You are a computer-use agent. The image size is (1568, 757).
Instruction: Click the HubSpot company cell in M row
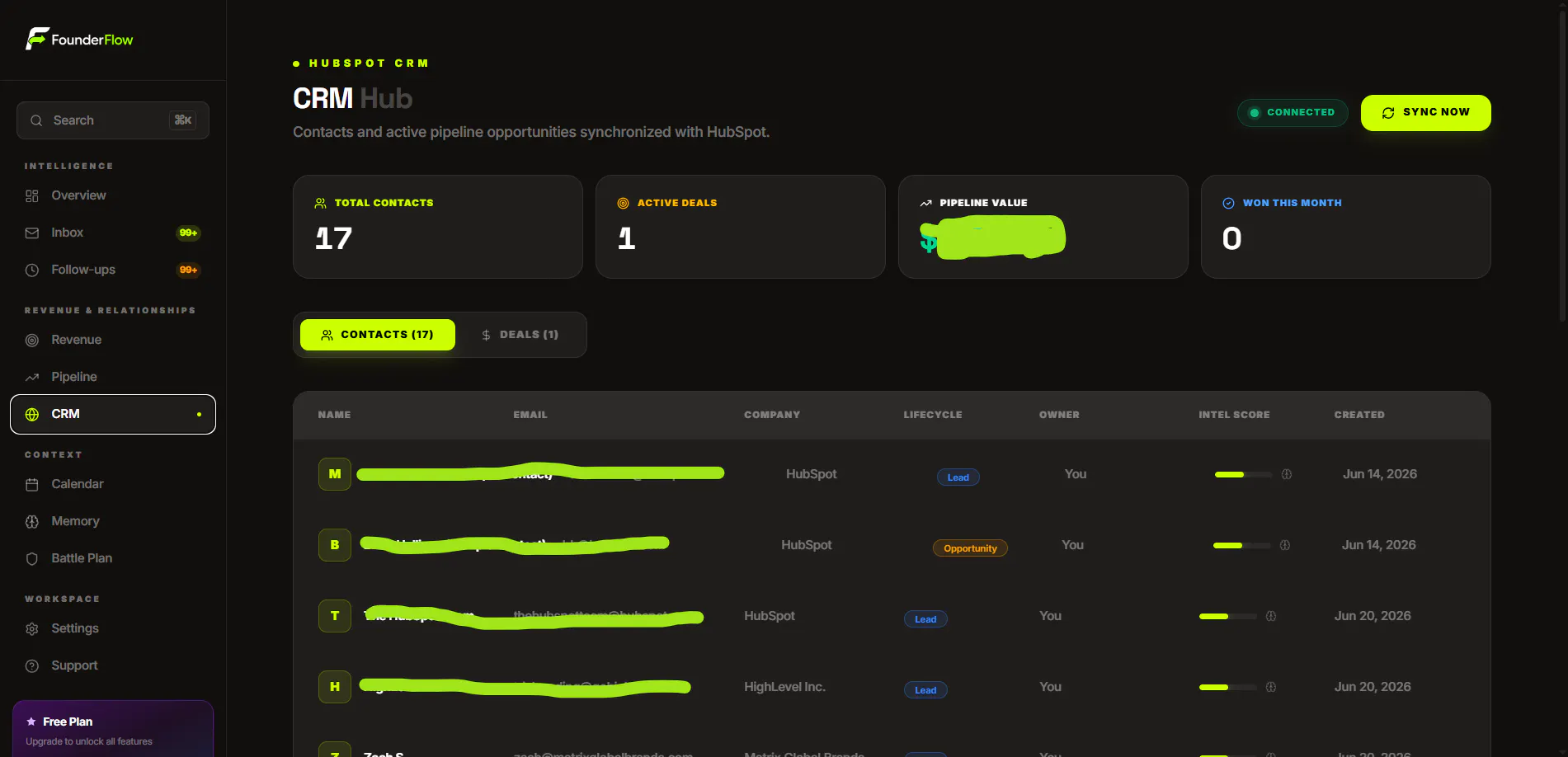point(812,474)
